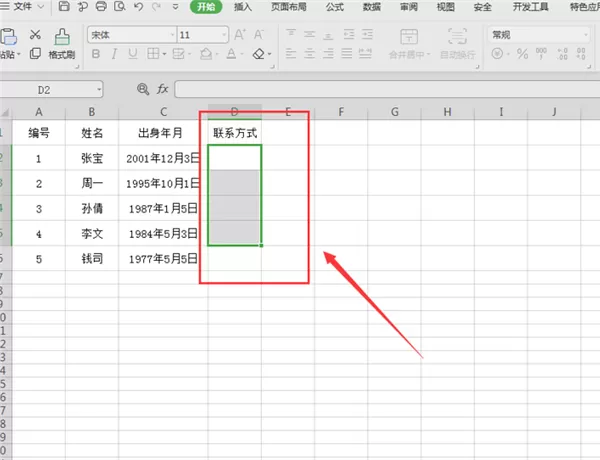Toggle Underline formatting button
Image resolution: width=600 pixels, height=460 pixels.
tap(133, 54)
